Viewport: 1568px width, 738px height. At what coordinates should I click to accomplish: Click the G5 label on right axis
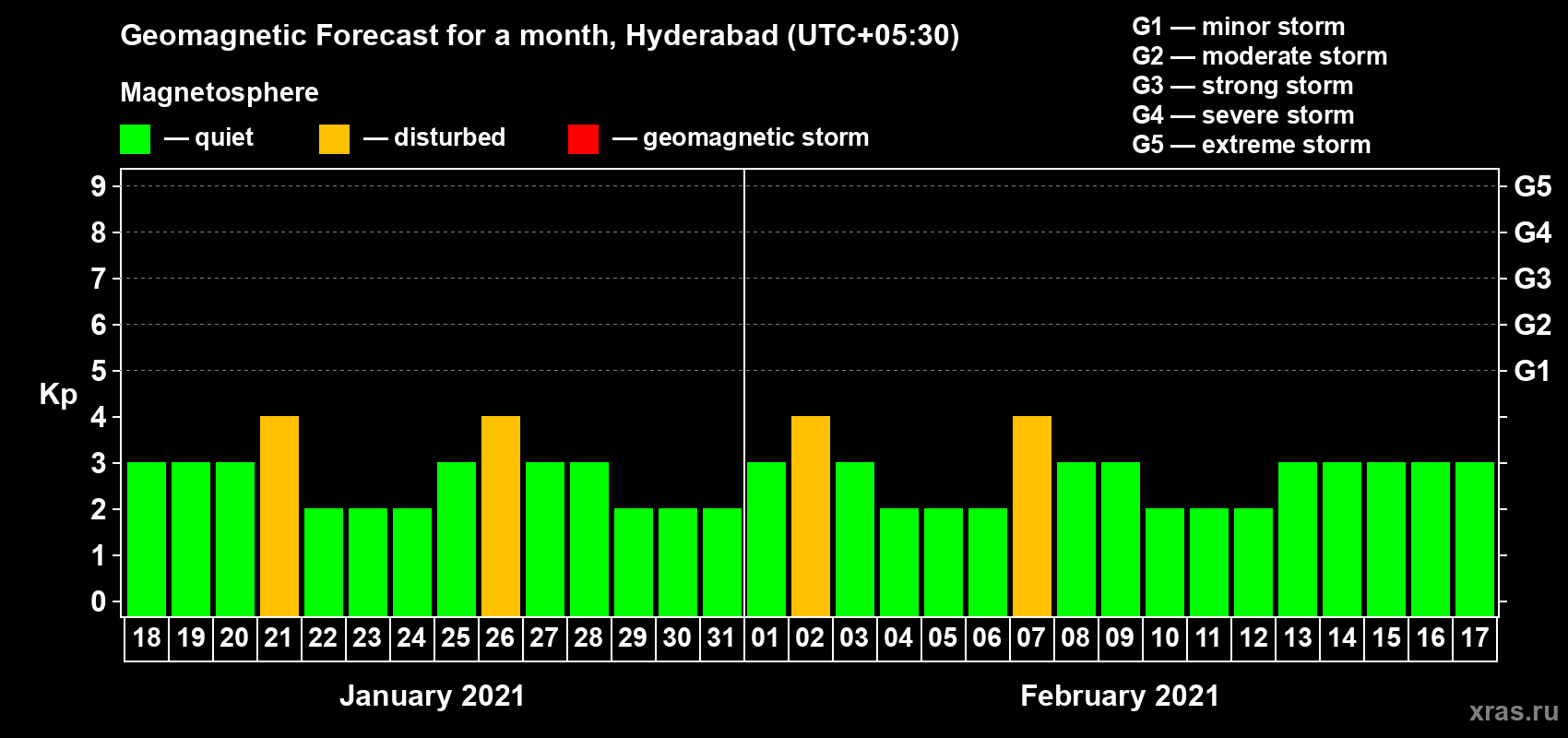[1532, 186]
